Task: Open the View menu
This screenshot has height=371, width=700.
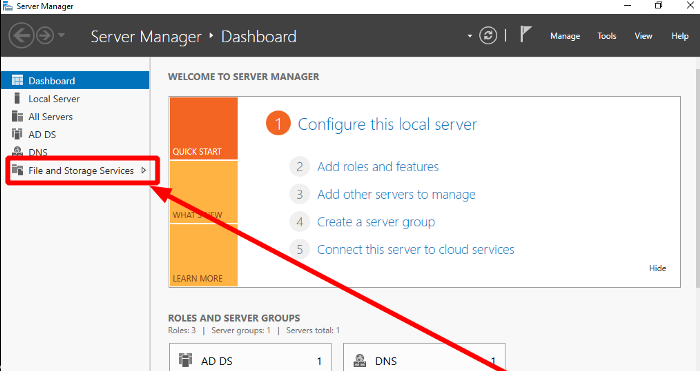Action: [x=643, y=36]
